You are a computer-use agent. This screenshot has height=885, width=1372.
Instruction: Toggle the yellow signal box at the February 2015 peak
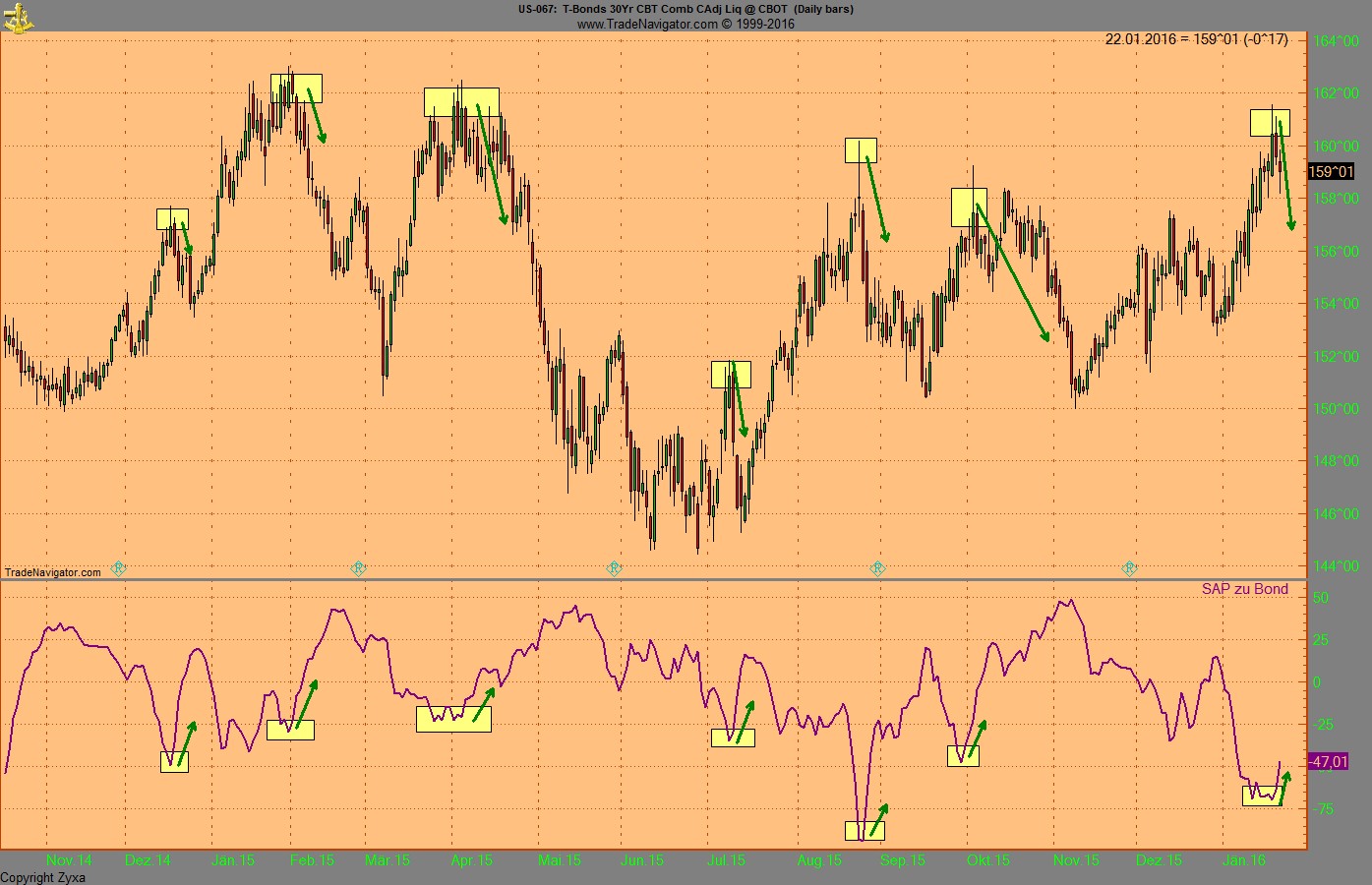click(x=297, y=88)
